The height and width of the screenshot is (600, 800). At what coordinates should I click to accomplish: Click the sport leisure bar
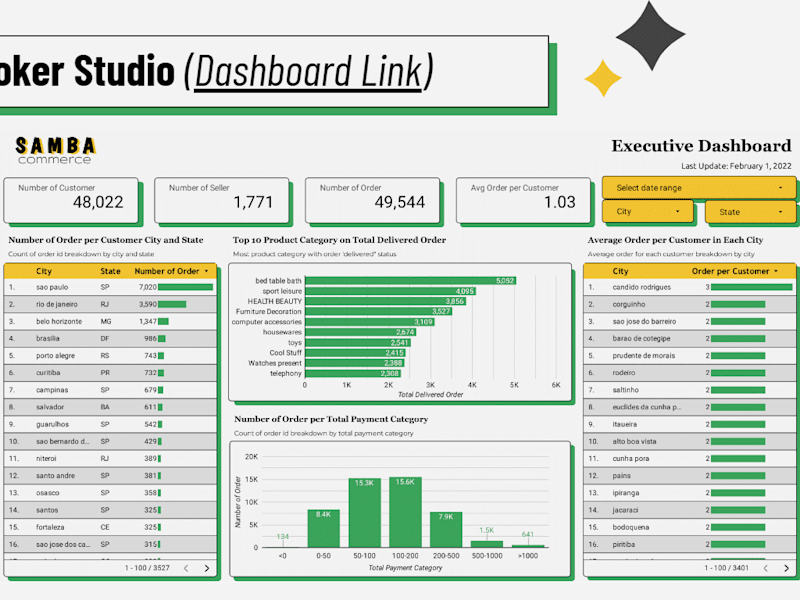390,291
